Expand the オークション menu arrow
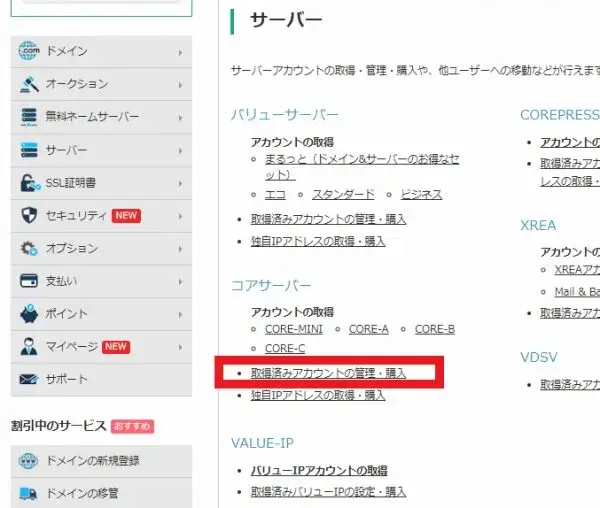The width and height of the screenshot is (600, 508). click(180, 85)
